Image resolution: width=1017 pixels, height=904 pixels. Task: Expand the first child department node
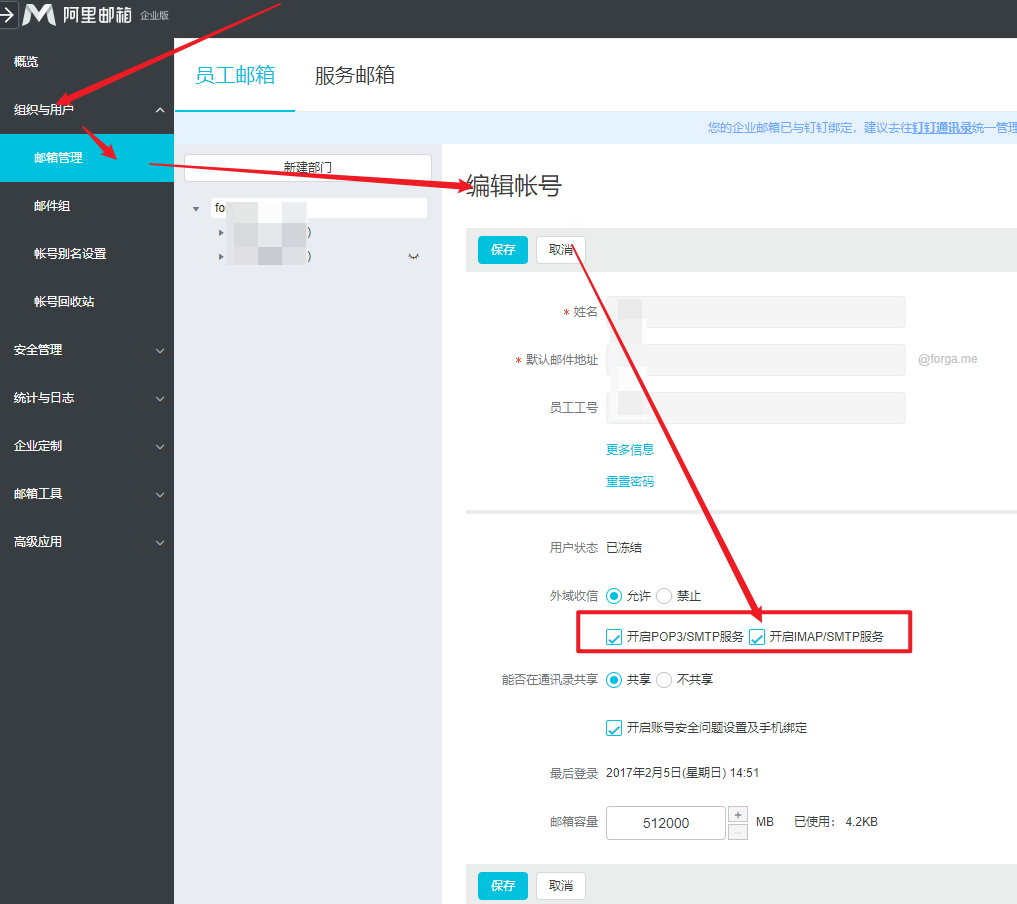(x=221, y=232)
